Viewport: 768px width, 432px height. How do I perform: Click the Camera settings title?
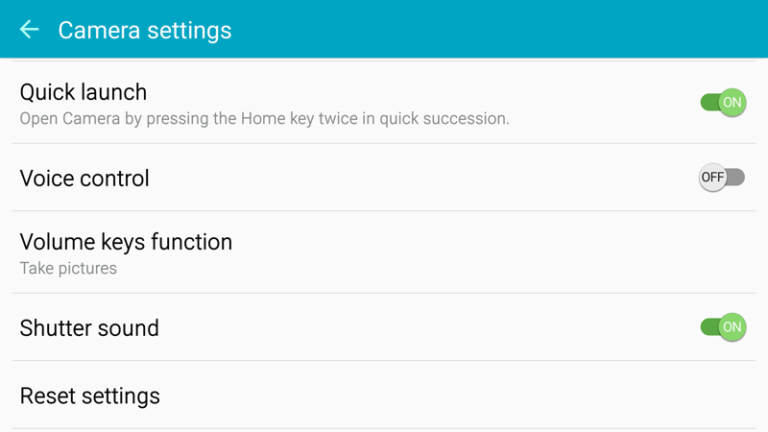click(145, 30)
